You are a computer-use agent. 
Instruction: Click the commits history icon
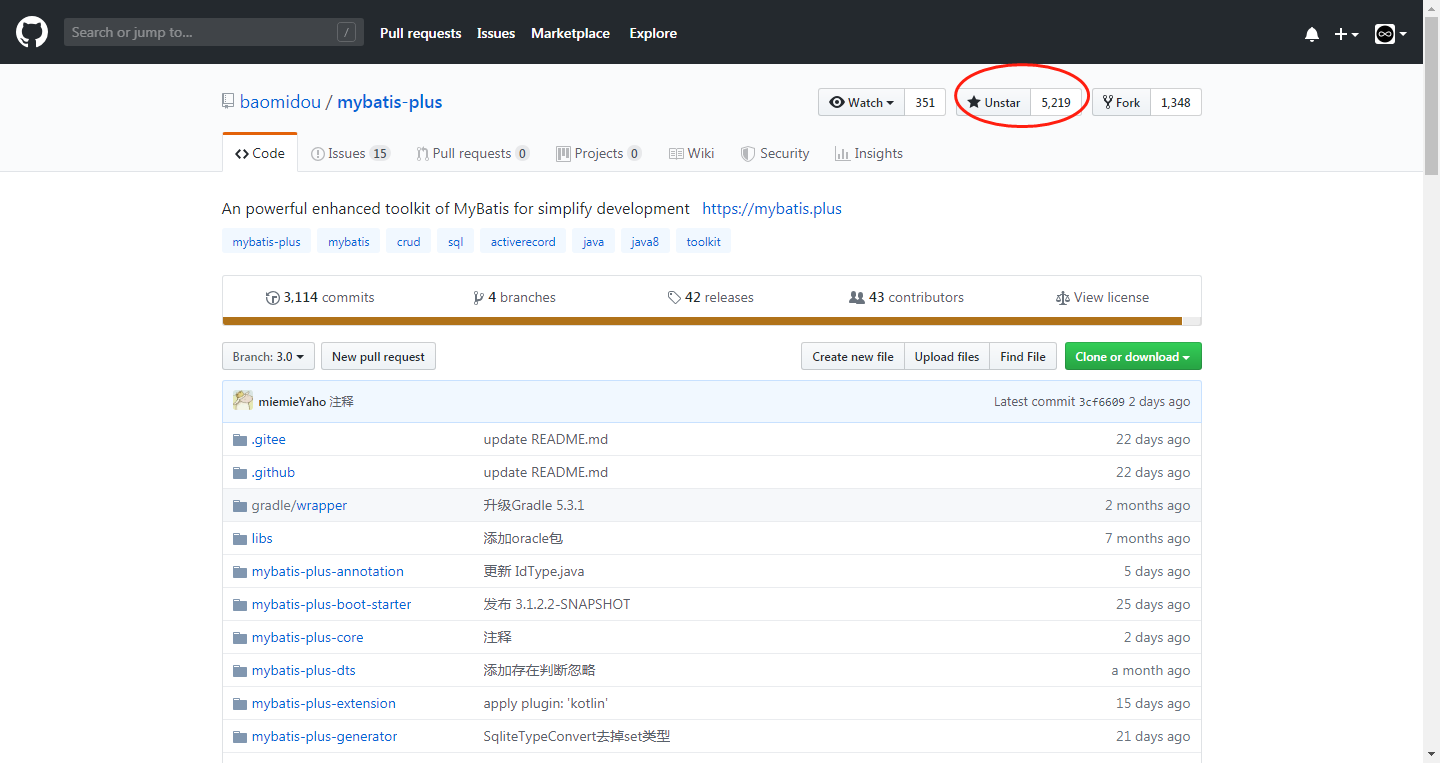[x=272, y=298]
